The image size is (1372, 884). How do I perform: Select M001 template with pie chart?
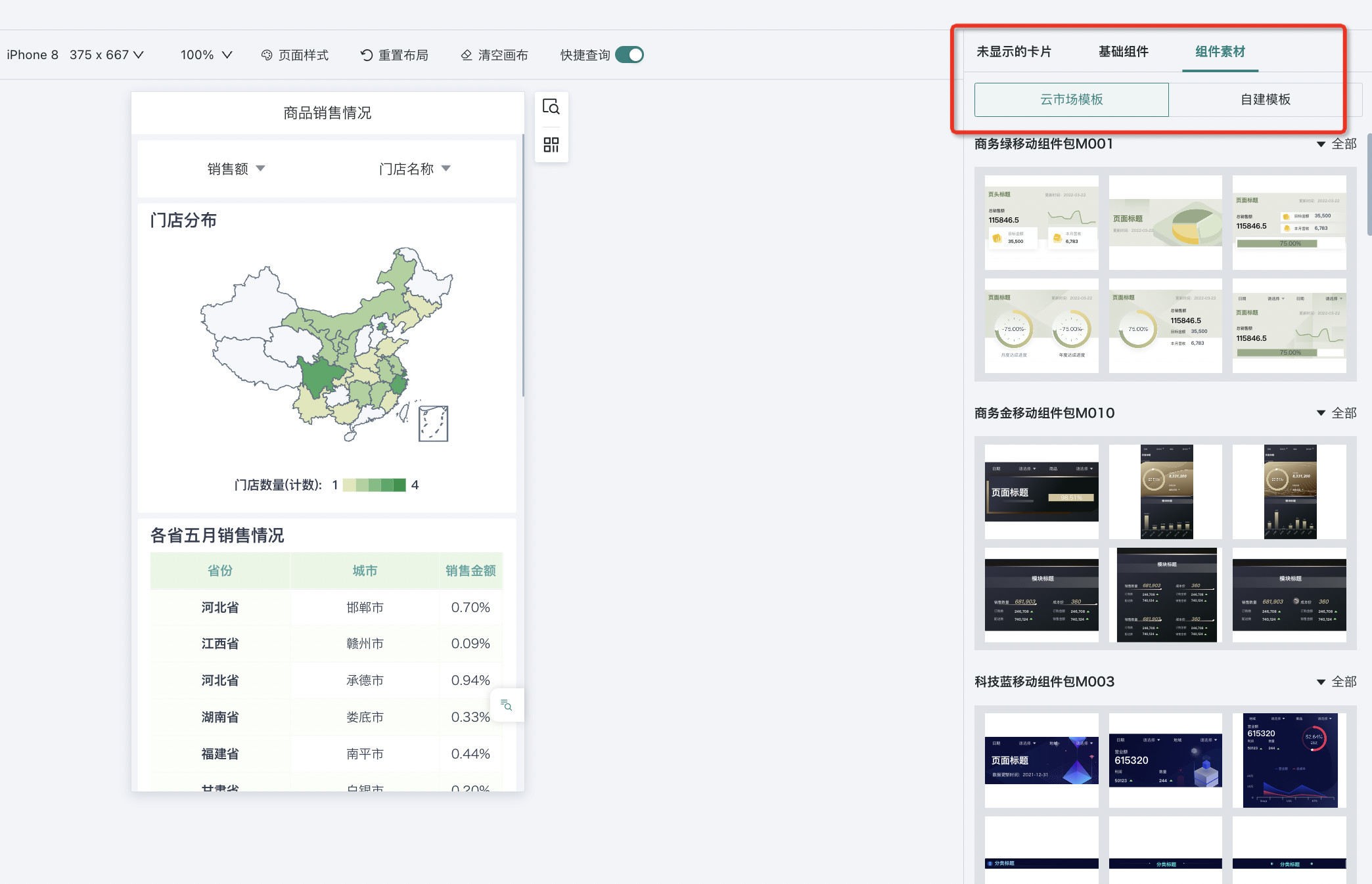pyautogui.click(x=1166, y=222)
